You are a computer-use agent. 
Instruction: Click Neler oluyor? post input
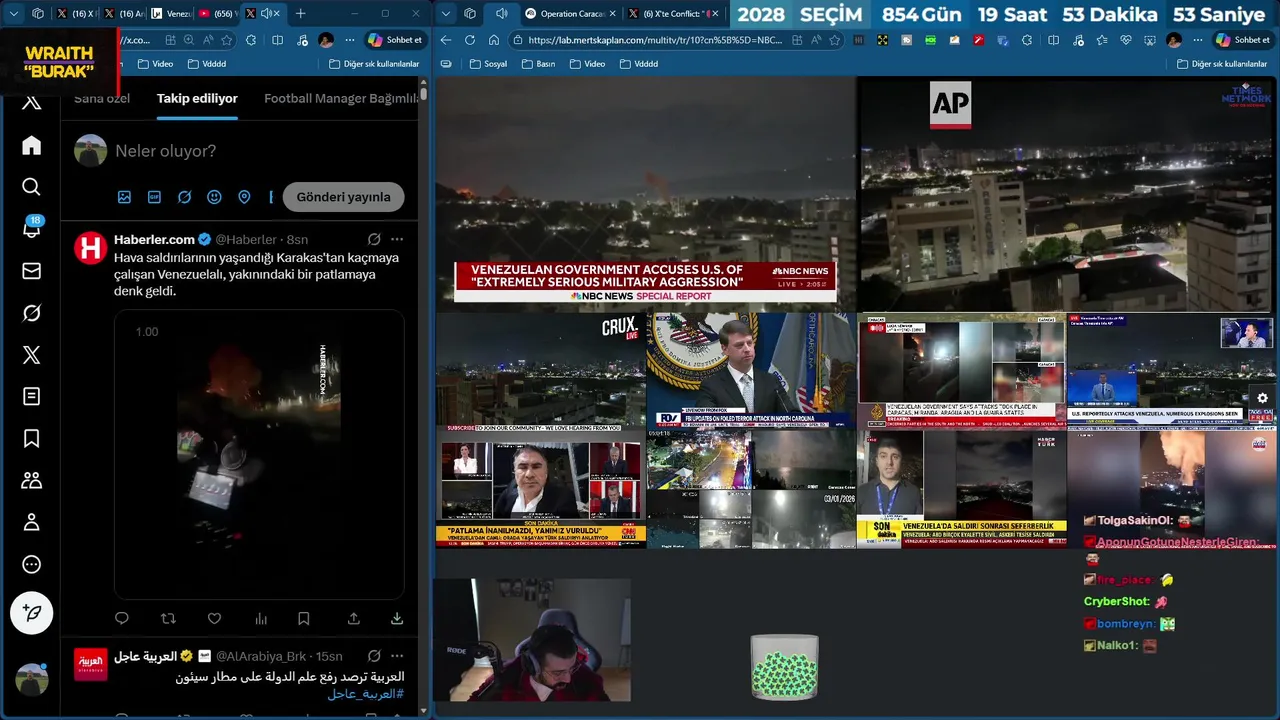click(x=165, y=151)
